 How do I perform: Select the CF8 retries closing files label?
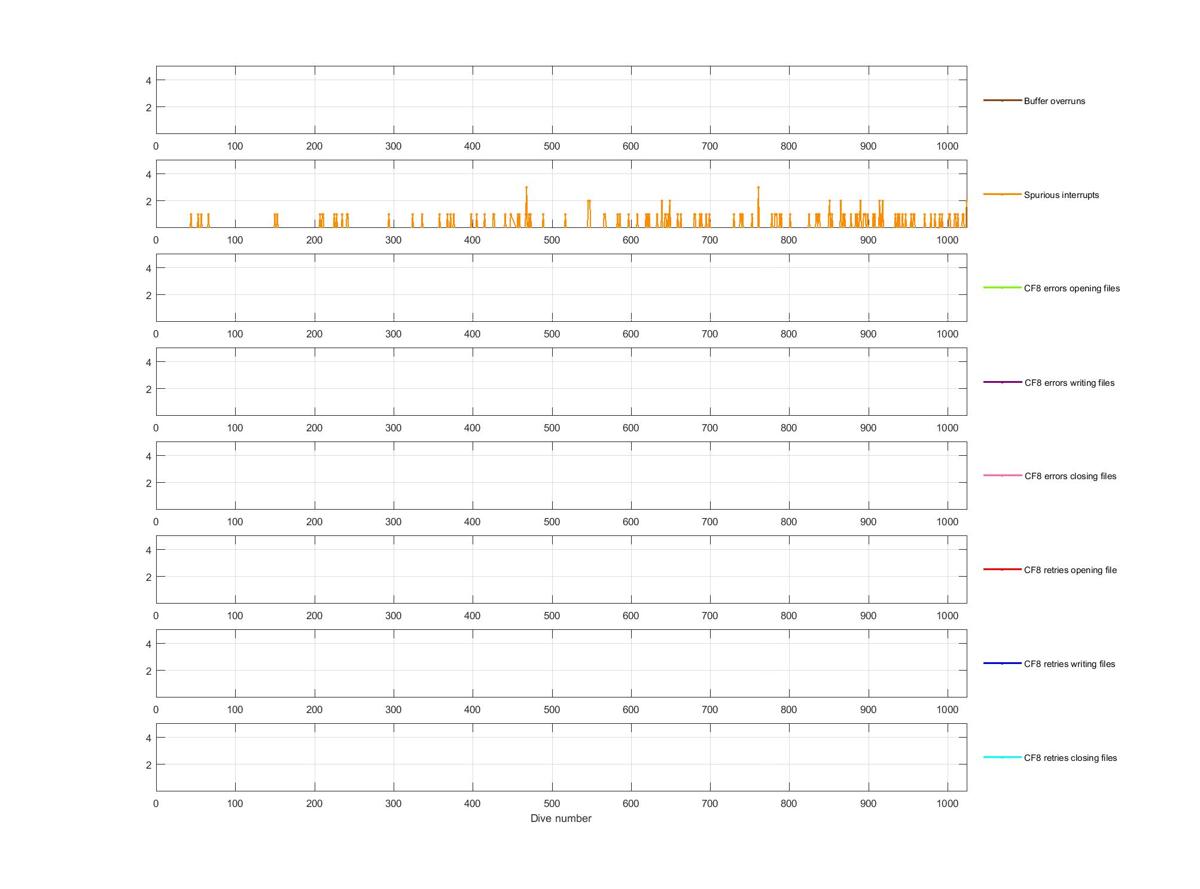[1070, 758]
